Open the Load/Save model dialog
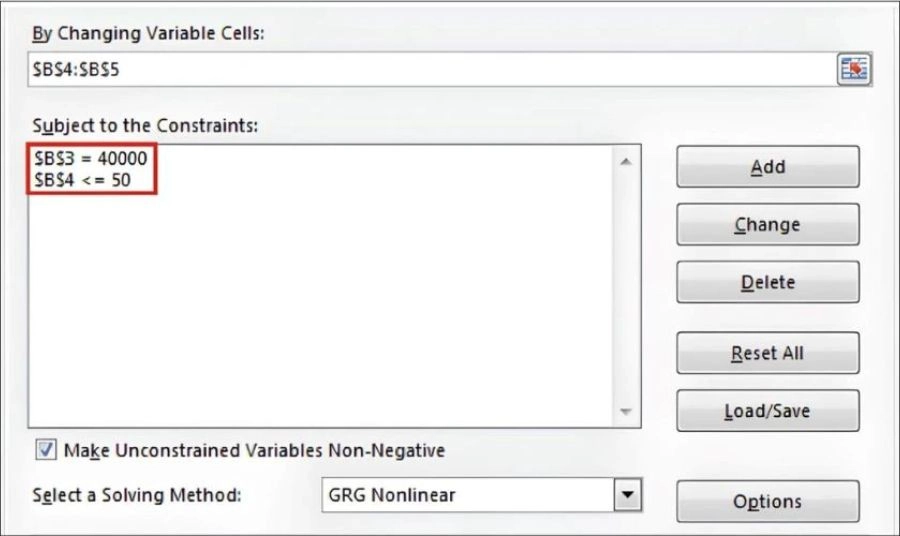Screen dimensions: 900x536 click(x=767, y=411)
